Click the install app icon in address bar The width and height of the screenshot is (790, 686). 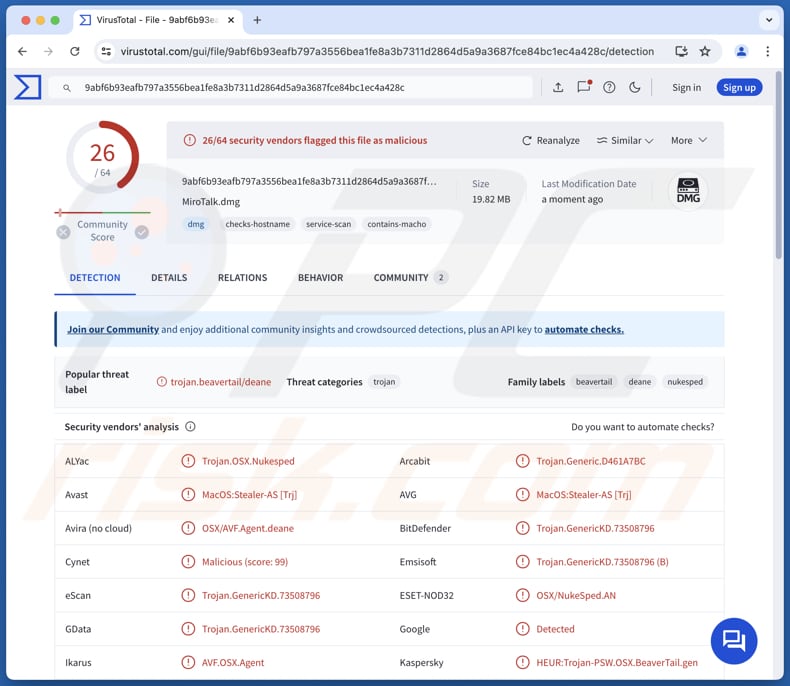[681, 51]
